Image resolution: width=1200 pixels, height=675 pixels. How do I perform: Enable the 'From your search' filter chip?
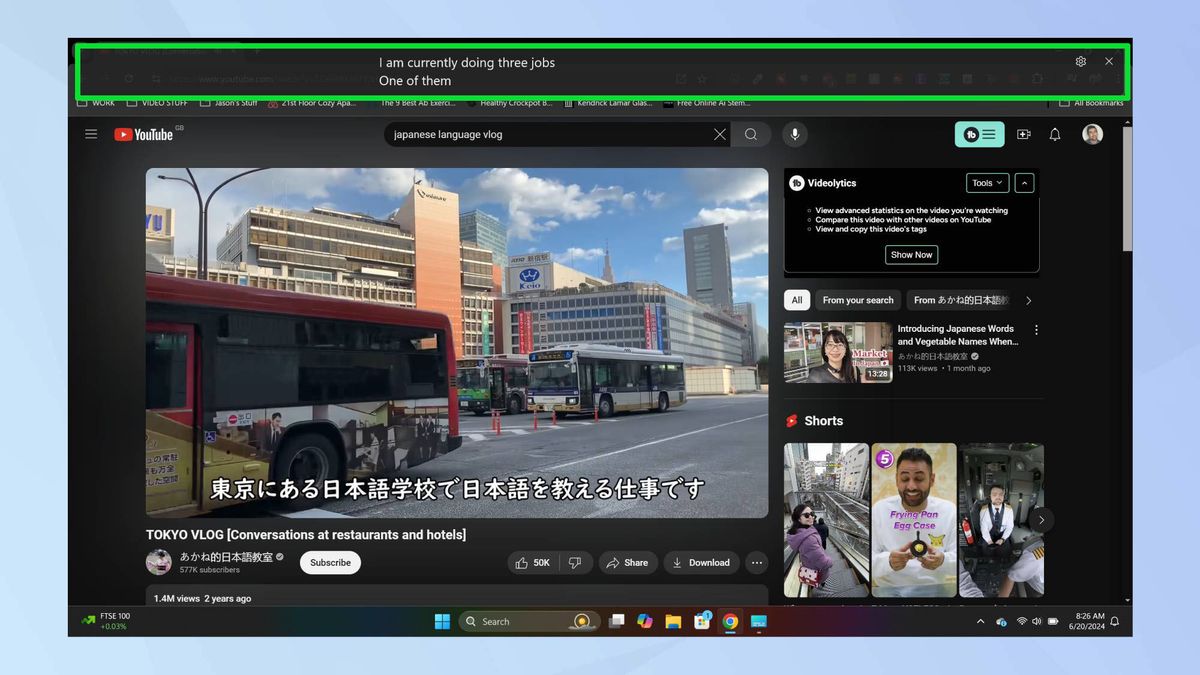click(x=857, y=300)
